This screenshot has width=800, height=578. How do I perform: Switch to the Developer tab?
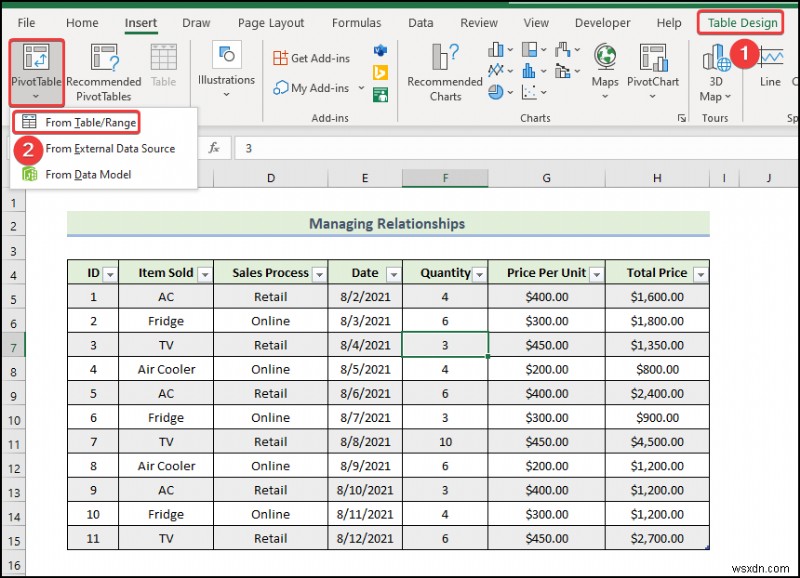pos(603,23)
